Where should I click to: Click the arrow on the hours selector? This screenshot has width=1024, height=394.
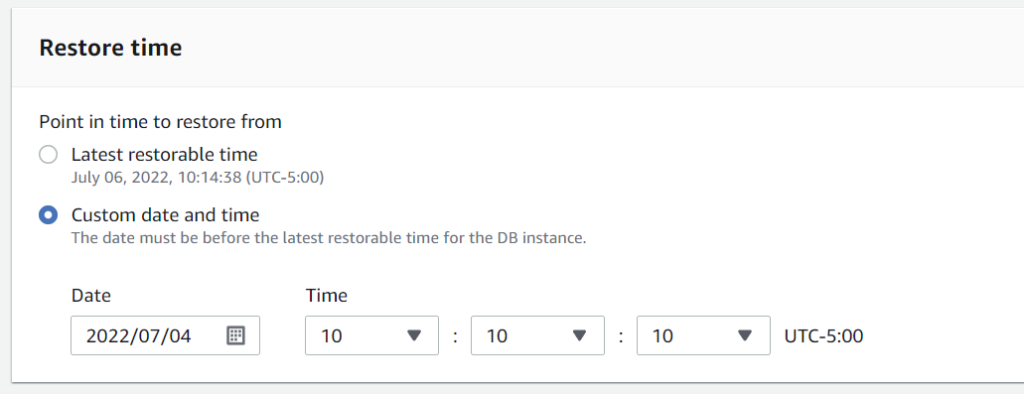pyautogui.click(x=413, y=336)
